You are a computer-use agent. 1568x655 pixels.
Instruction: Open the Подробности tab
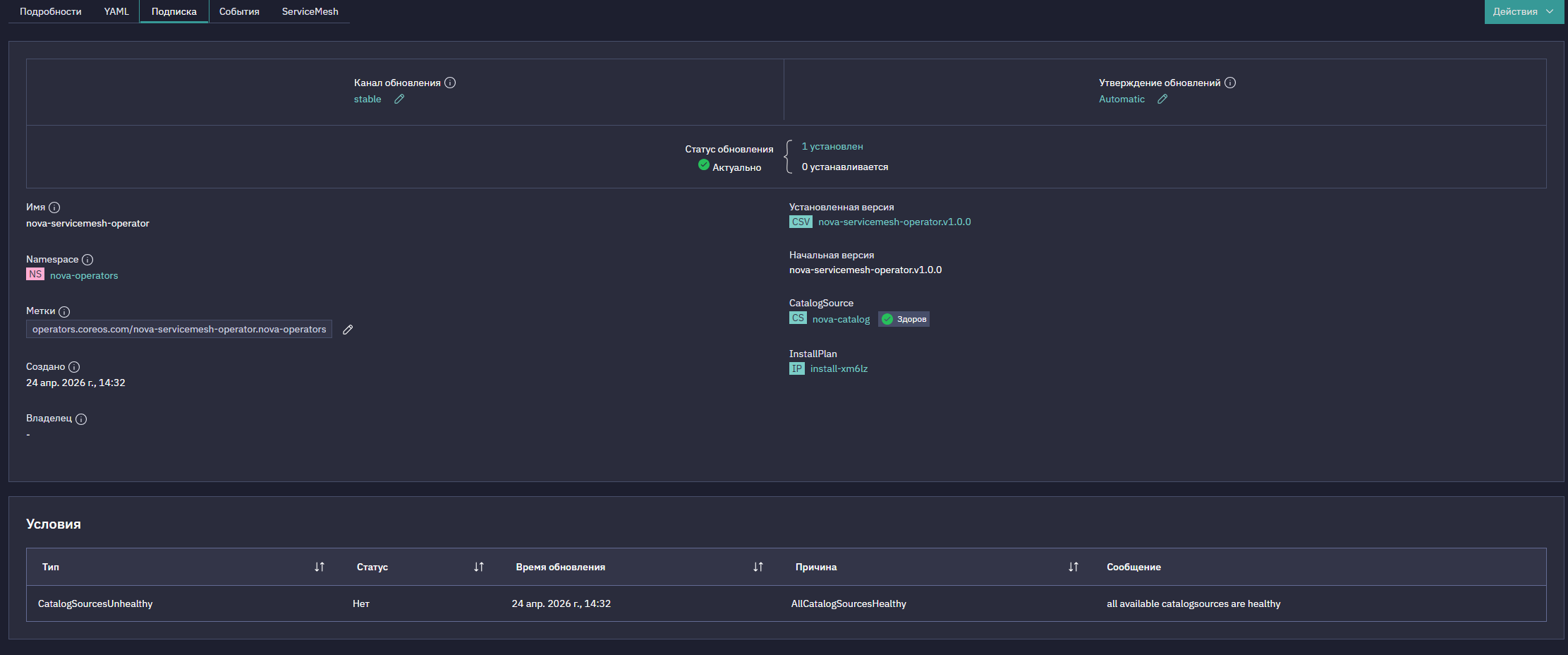tap(51, 11)
